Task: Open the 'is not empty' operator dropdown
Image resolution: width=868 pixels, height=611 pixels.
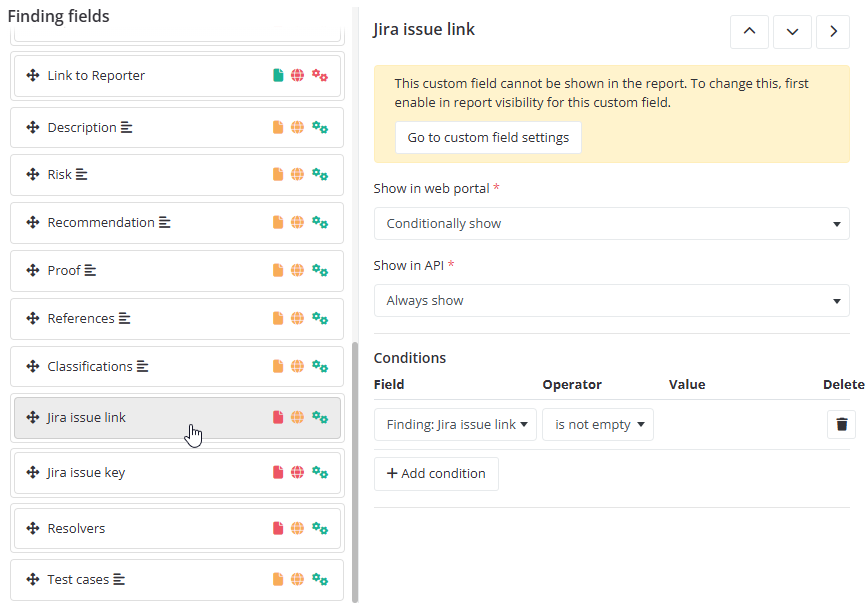Action: [x=598, y=424]
